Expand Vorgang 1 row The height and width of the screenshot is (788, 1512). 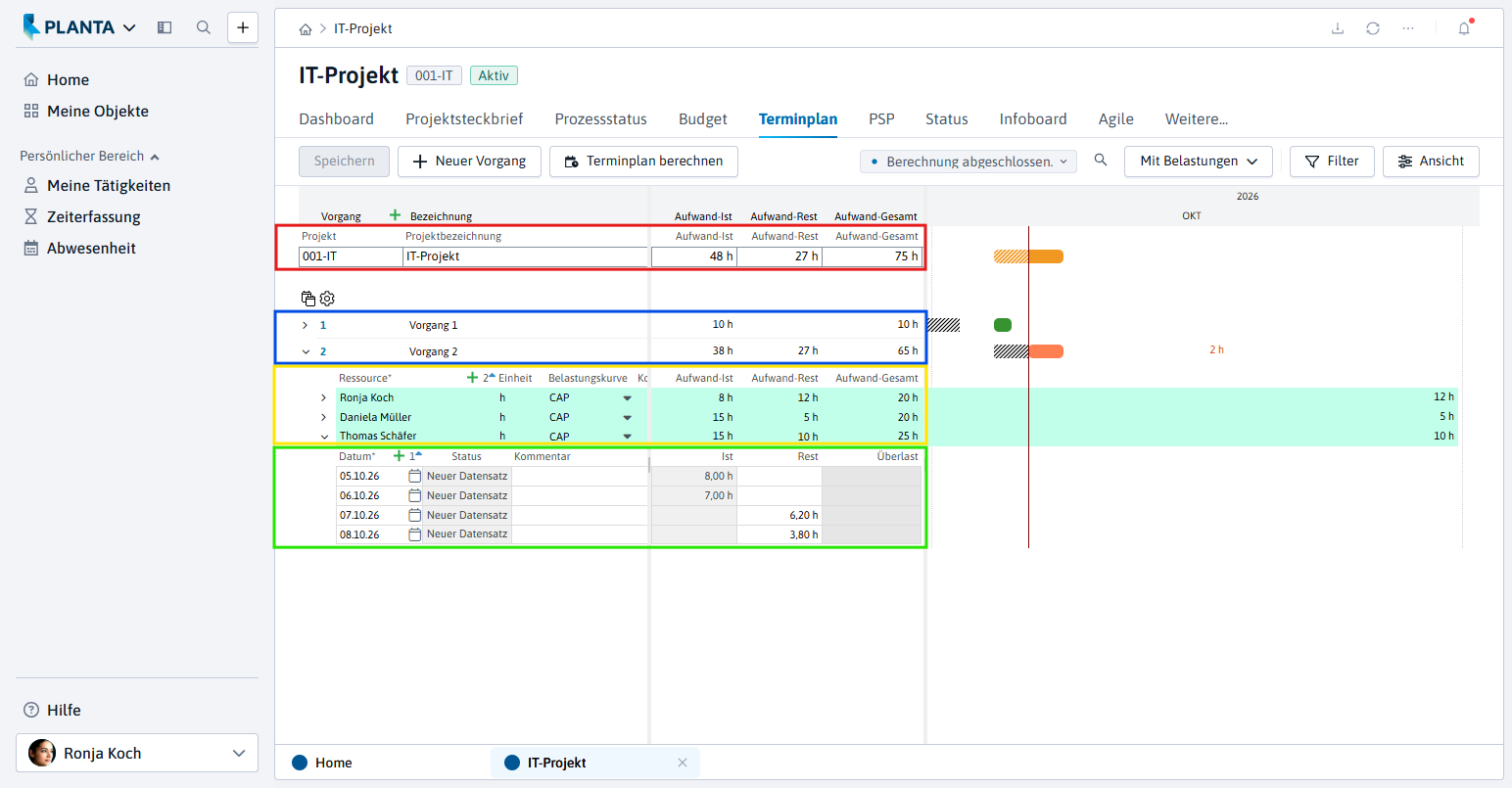[306, 325]
